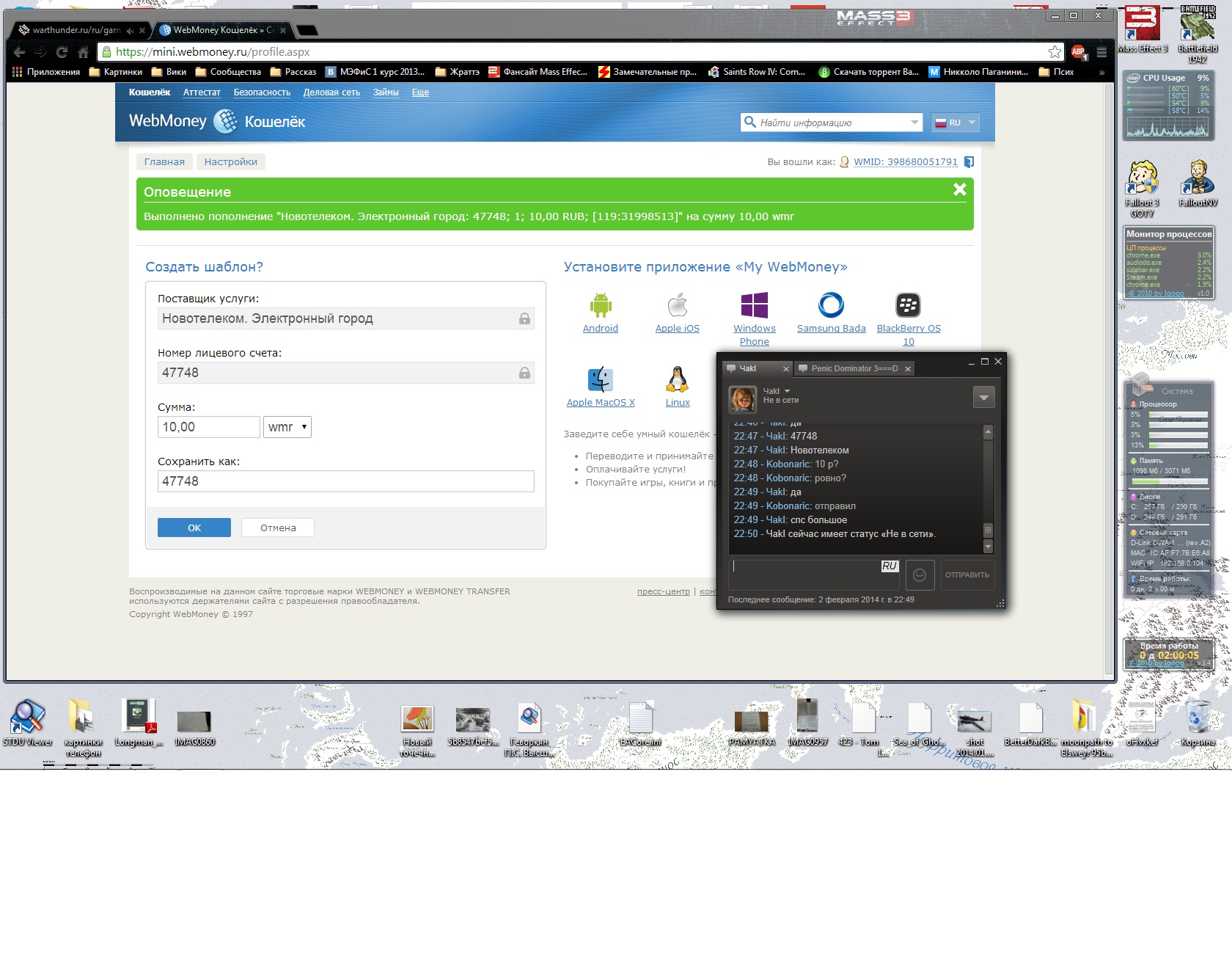Open Аттестат in top menu

[202, 92]
